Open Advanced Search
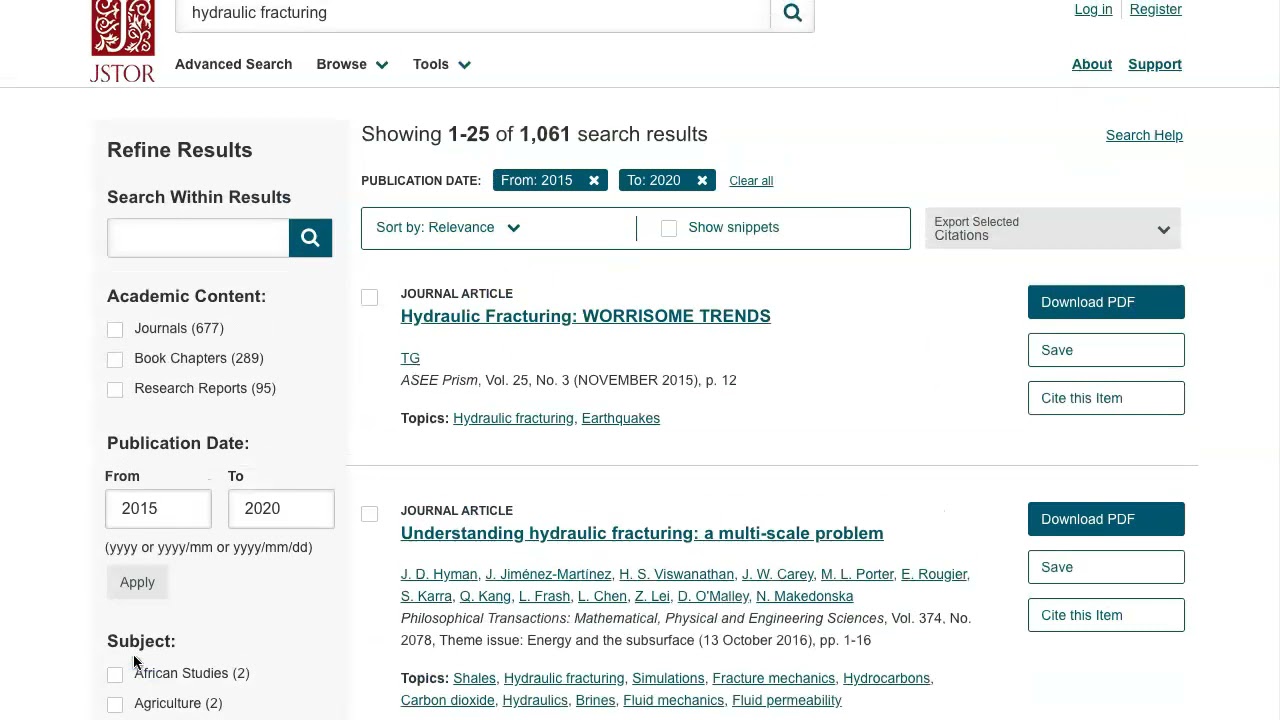This screenshot has height=720, width=1280. [234, 64]
